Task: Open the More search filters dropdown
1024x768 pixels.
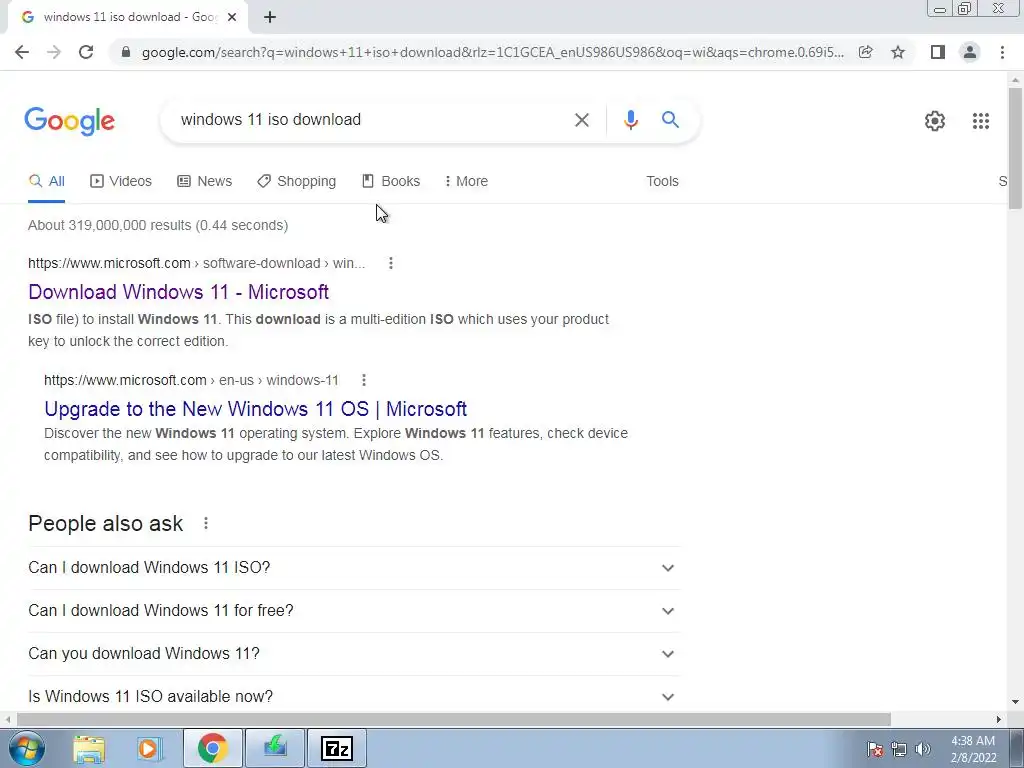Action: coord(466,182)
